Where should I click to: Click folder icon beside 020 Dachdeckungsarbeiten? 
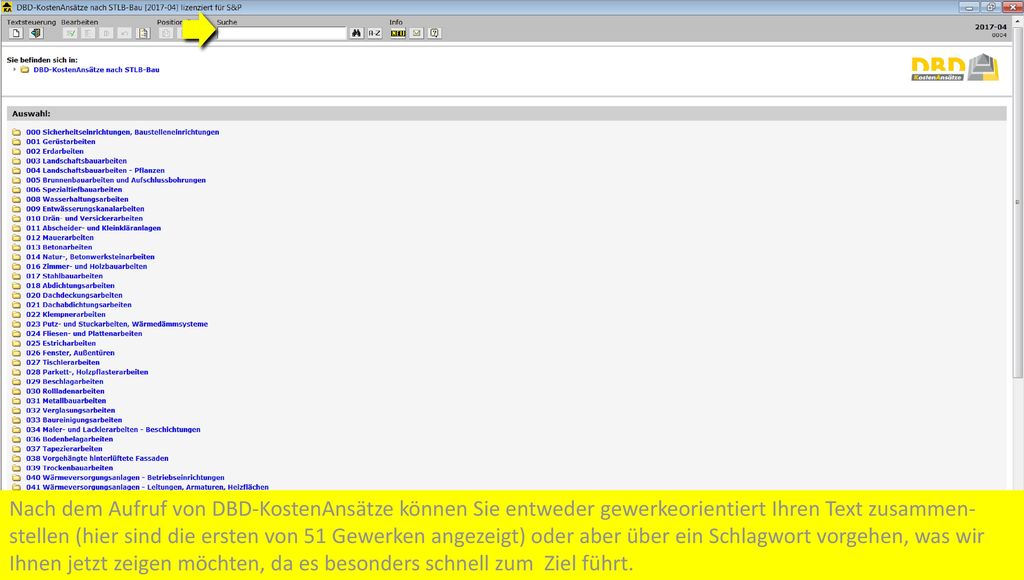pos(16,295)
